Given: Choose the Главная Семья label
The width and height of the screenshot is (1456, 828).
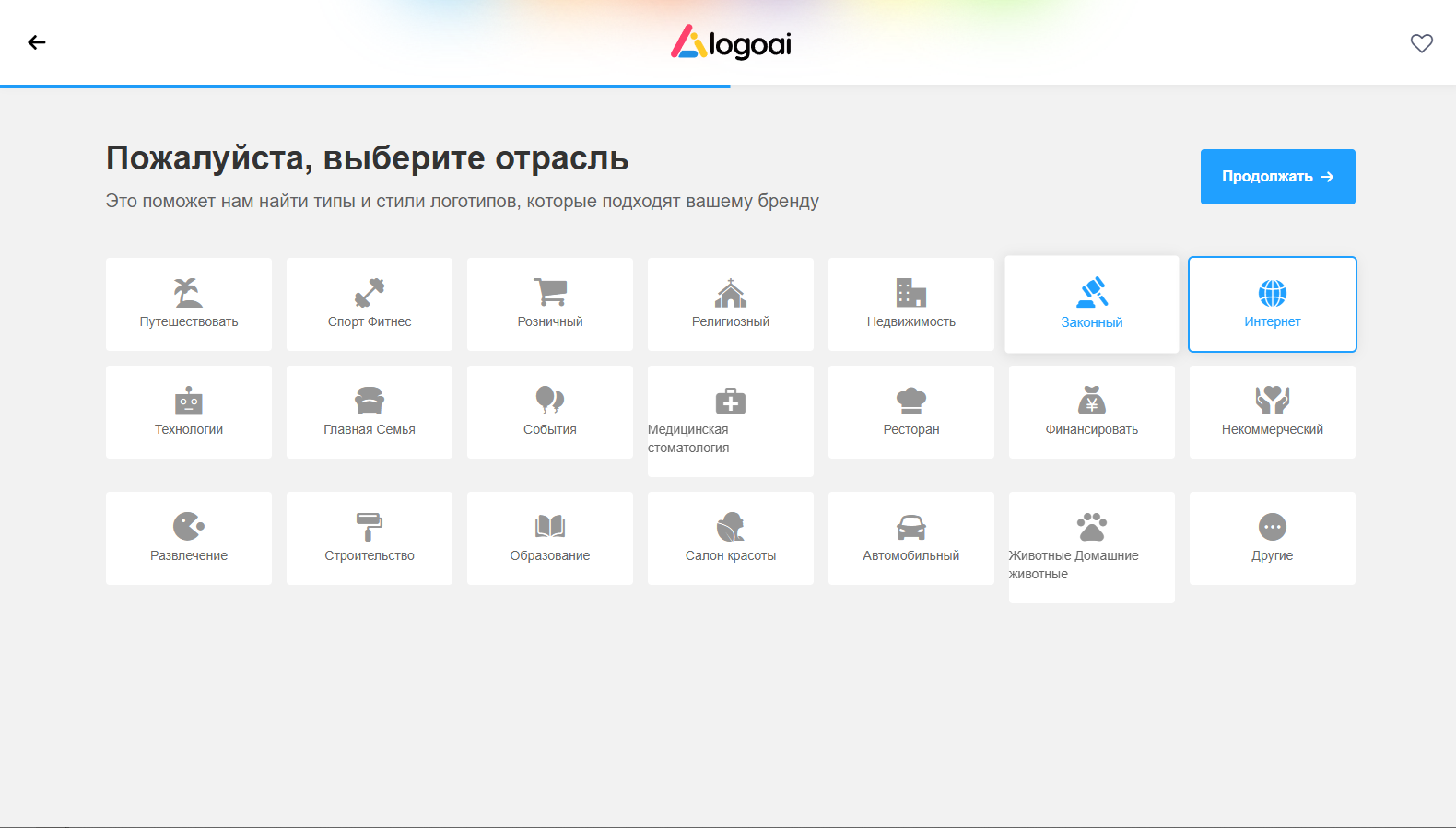Looking at the screenshot, I should pos(370,429).
